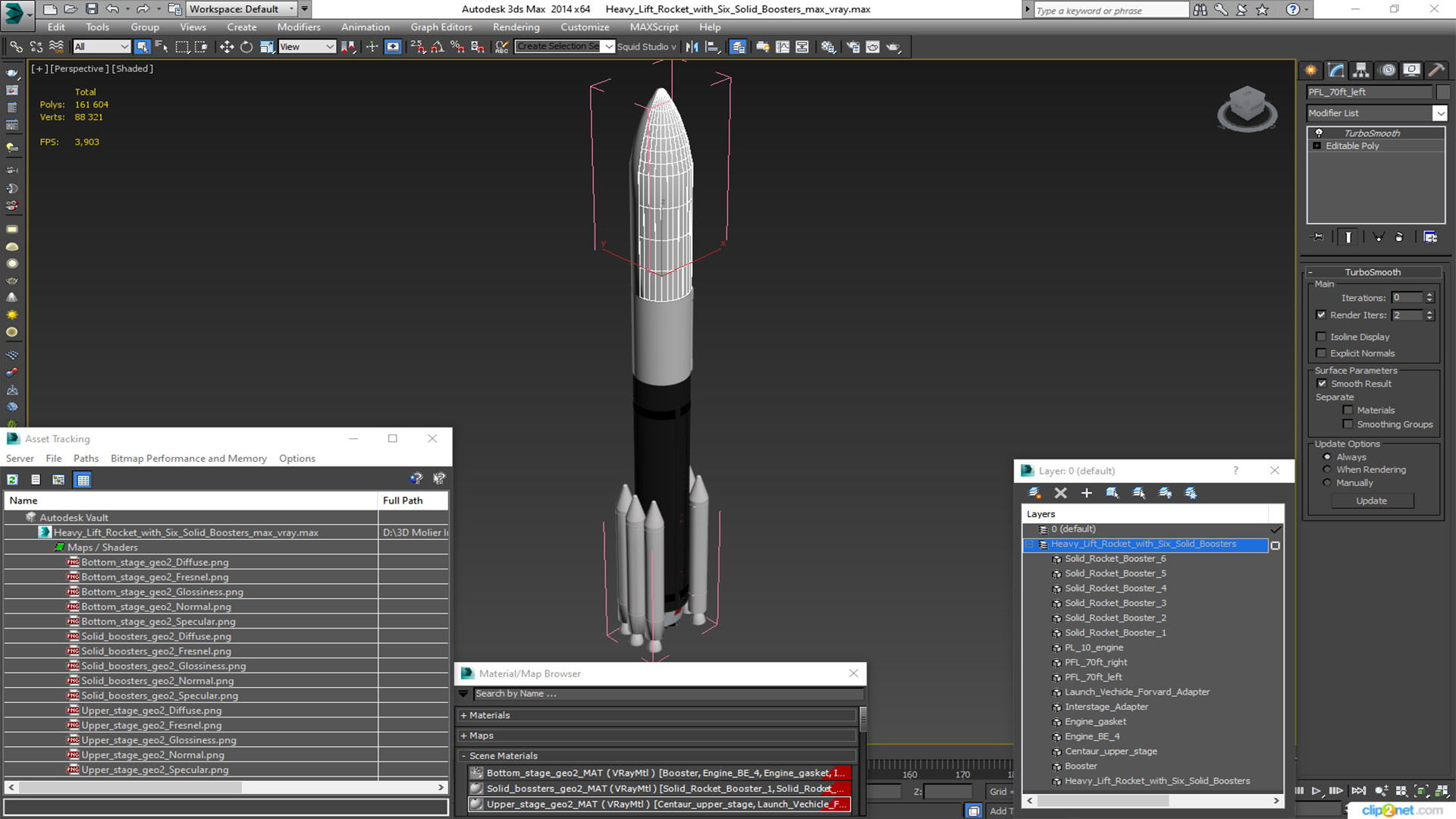Toggle the Render Iters checkbox

coord(1321,315)
